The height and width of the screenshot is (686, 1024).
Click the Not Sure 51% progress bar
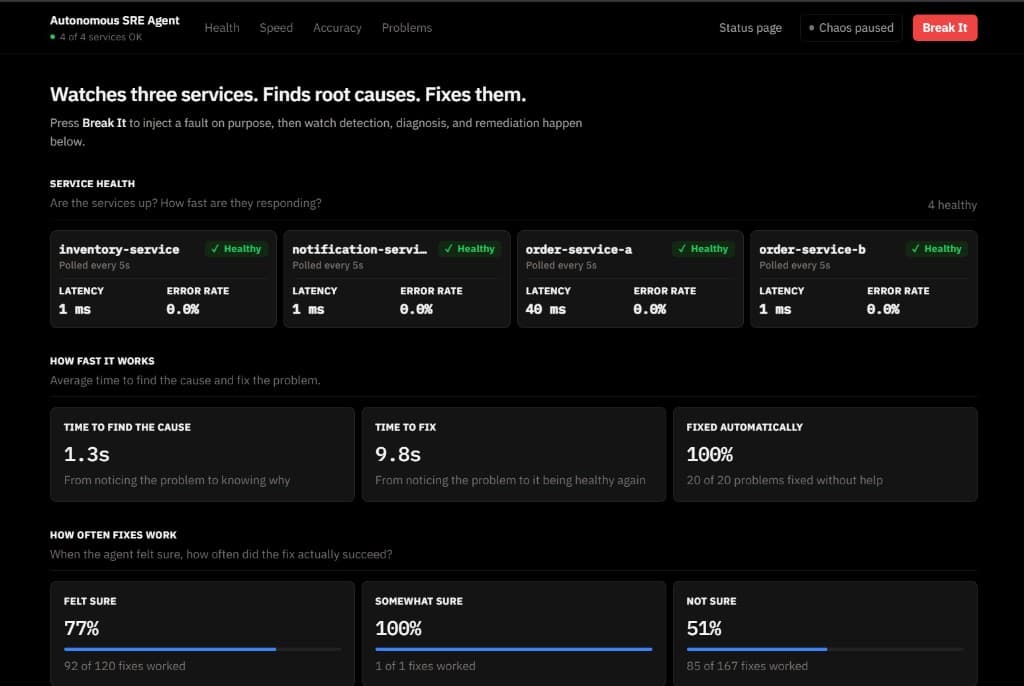825,649
